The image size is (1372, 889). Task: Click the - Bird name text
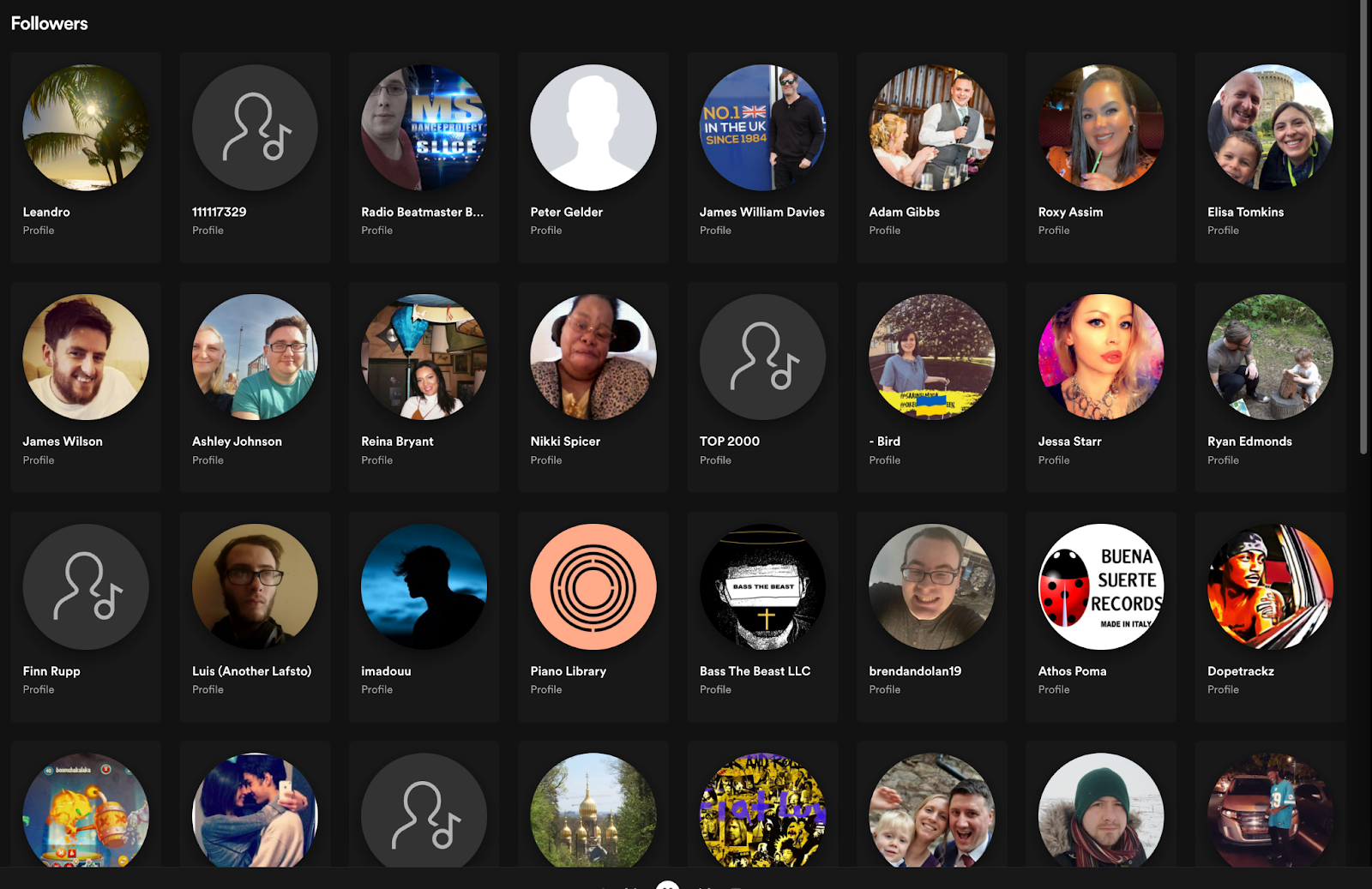885,441
